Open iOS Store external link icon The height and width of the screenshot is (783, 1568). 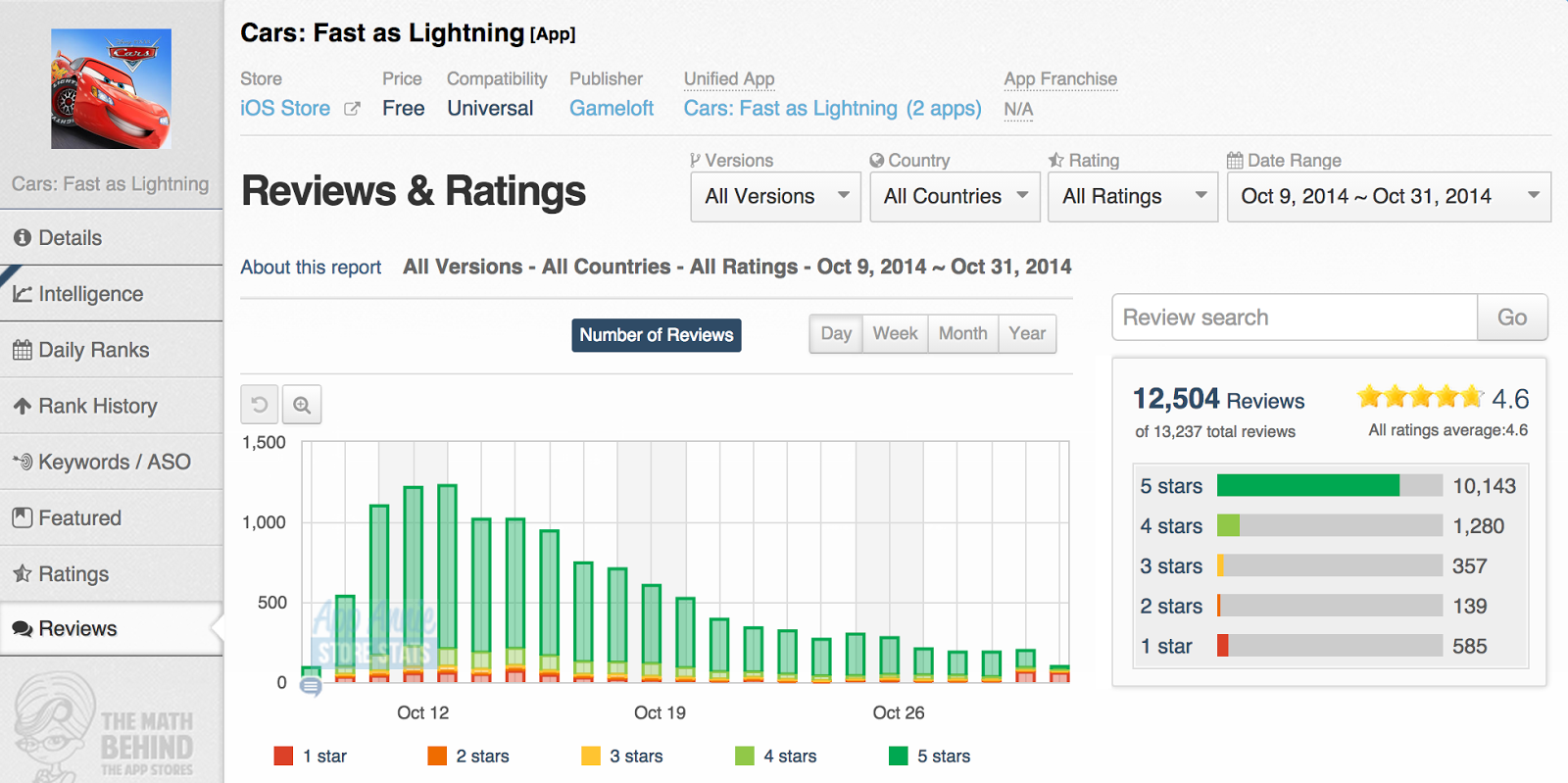(352, 109)
